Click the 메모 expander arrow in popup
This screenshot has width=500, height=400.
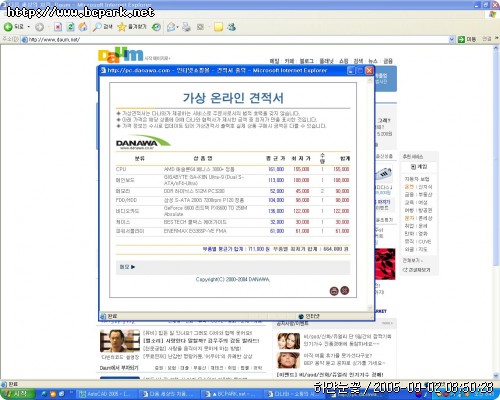pyautogui.click(x=133, y=267)
